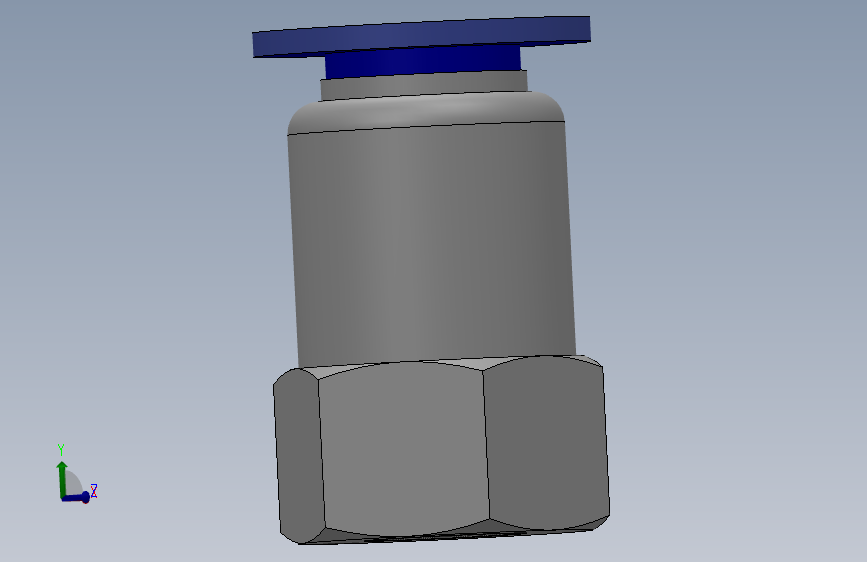The width and height of the screenshot is (867, 562).
Task: Select the gray cylindrical body of the fitting
Action: [x=431, y=238]
